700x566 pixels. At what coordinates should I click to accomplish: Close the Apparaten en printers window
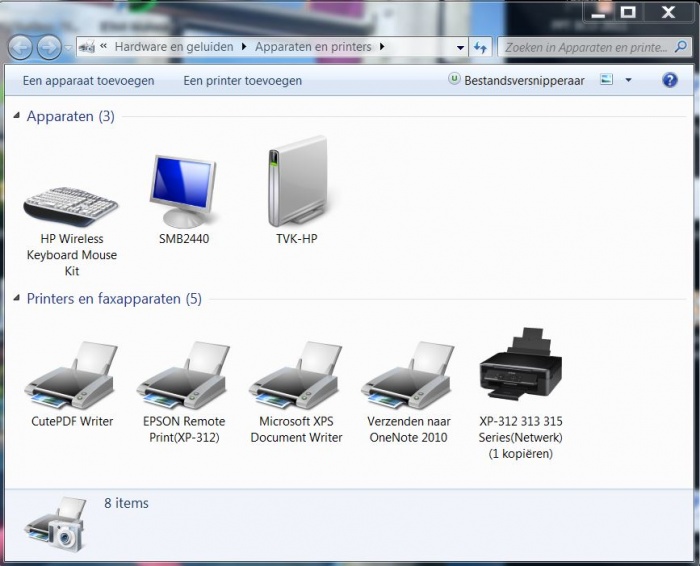point(669,12)
